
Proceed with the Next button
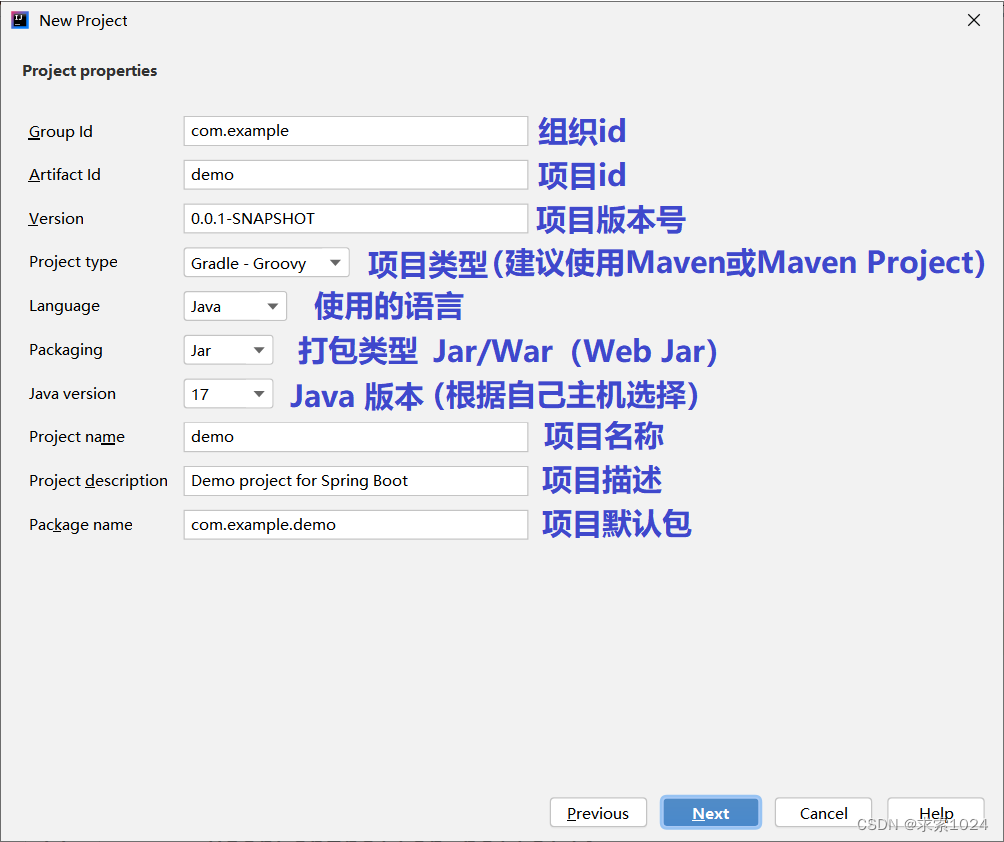point(711,813)
